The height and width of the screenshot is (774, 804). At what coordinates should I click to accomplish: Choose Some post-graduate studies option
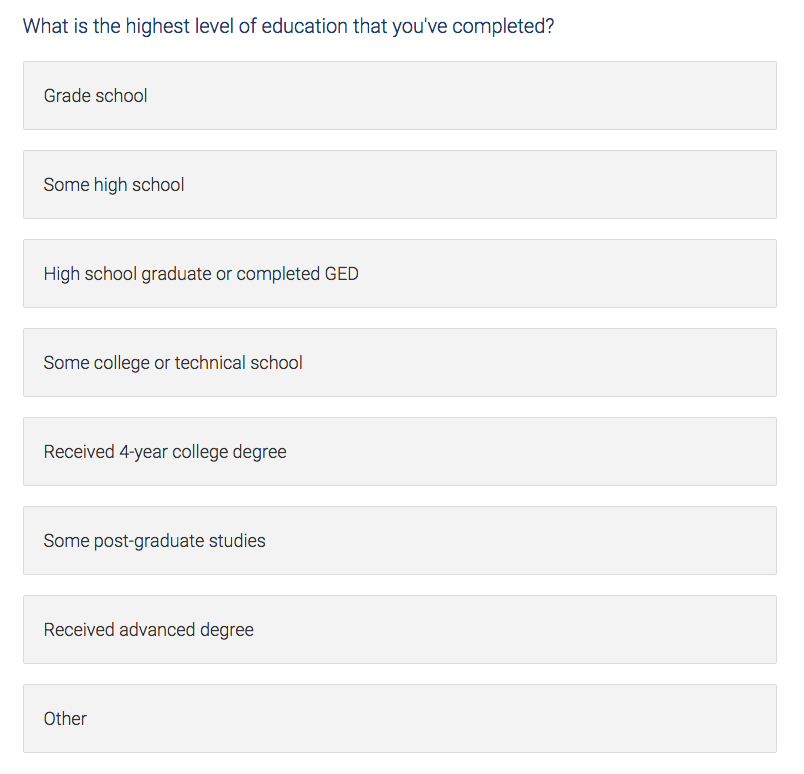pyautogui.click(x=400, y=541)
